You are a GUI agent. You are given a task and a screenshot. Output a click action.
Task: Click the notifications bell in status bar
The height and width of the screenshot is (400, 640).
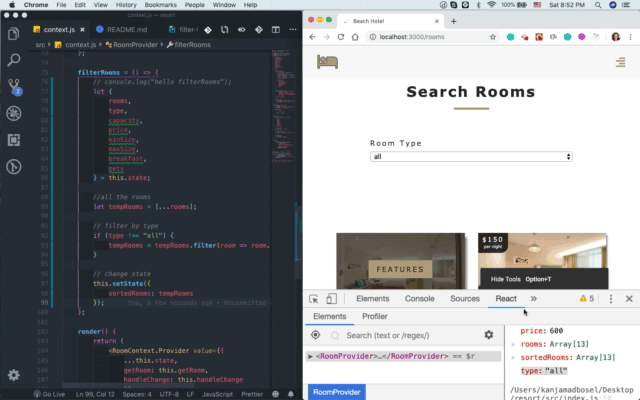point(291,394)
